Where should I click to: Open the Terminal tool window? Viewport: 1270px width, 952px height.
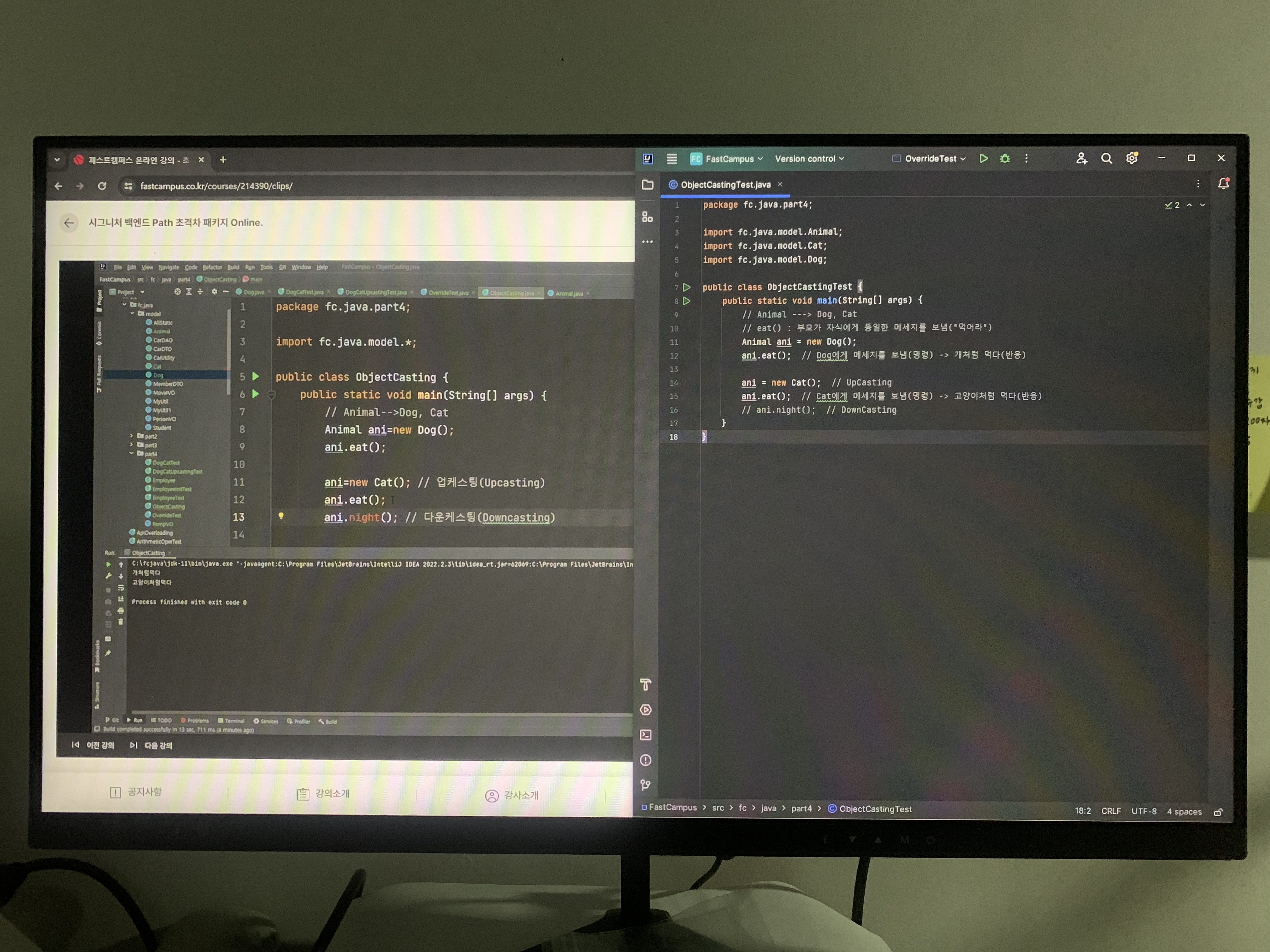[646, 735]
